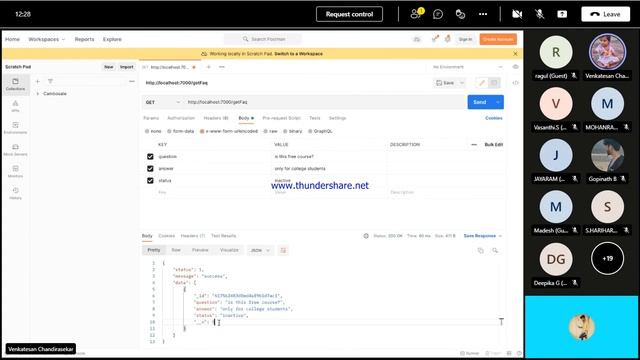Open the meeting More actions ellipsis
This screenshot has width=640, height=360.
tap(483, 14)
